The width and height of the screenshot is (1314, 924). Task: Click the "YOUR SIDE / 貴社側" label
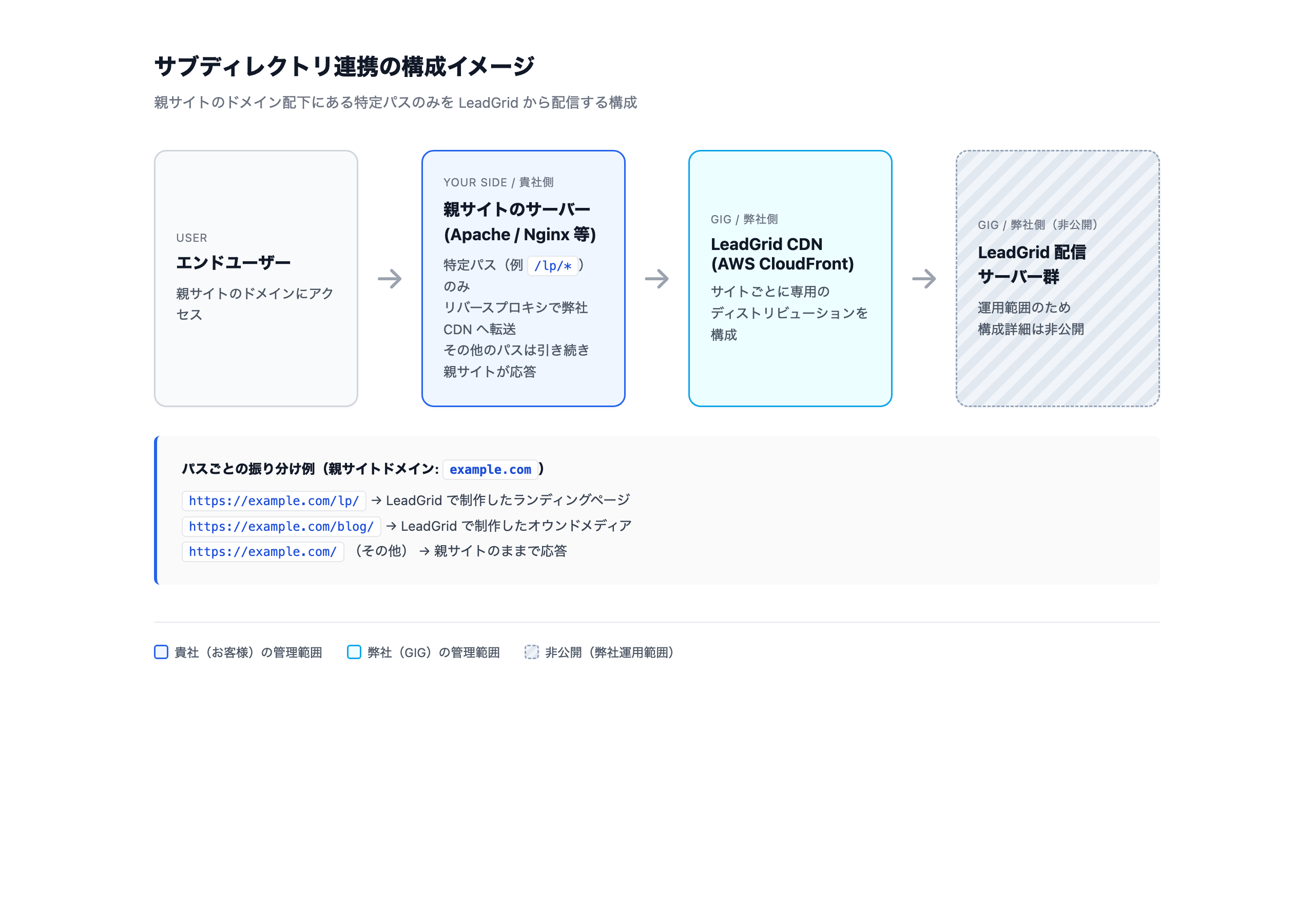[x=498, y=183]
